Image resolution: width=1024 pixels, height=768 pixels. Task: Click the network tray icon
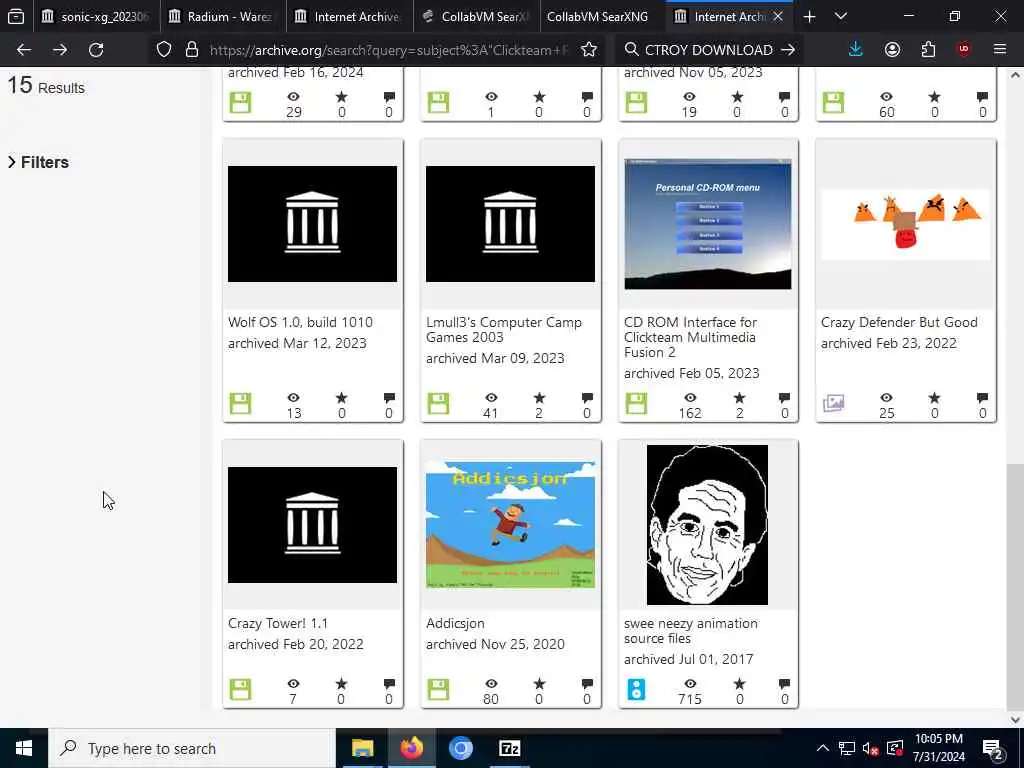tap(846, 748)
